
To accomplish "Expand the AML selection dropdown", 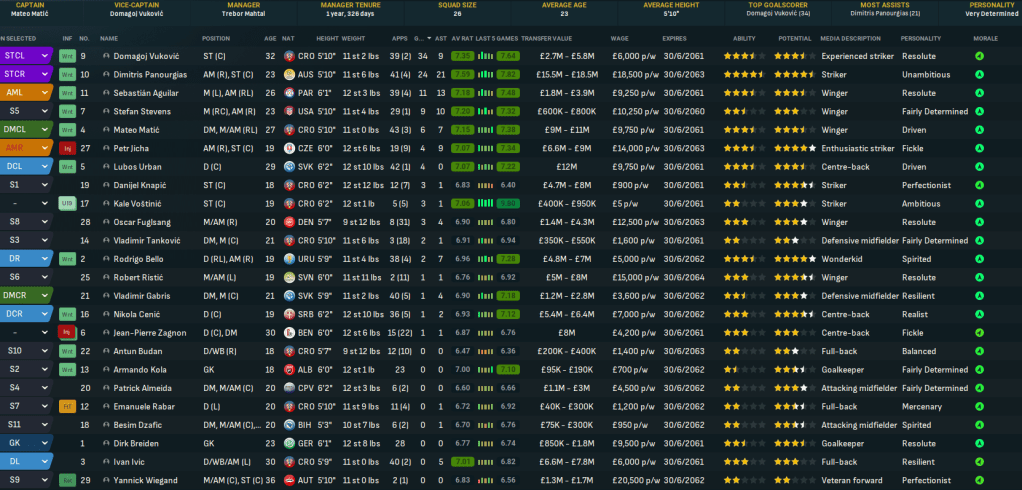I will click(x=26, y=93).
